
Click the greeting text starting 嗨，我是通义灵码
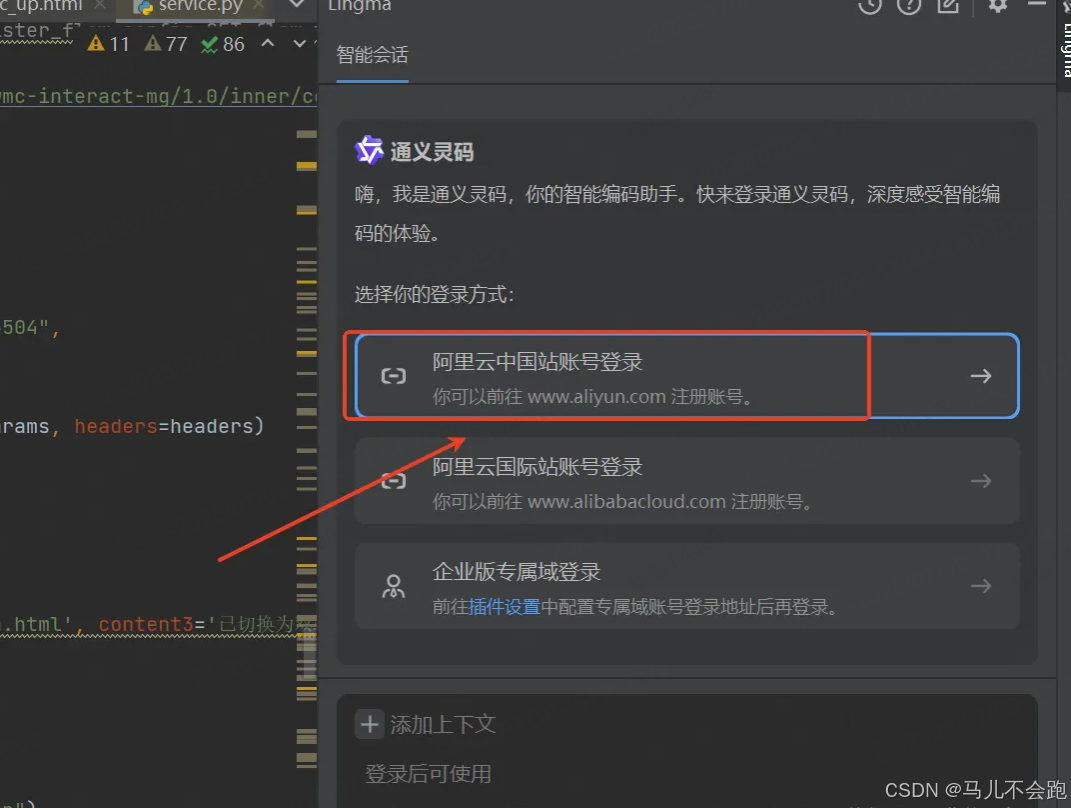(x=678, y=213)
